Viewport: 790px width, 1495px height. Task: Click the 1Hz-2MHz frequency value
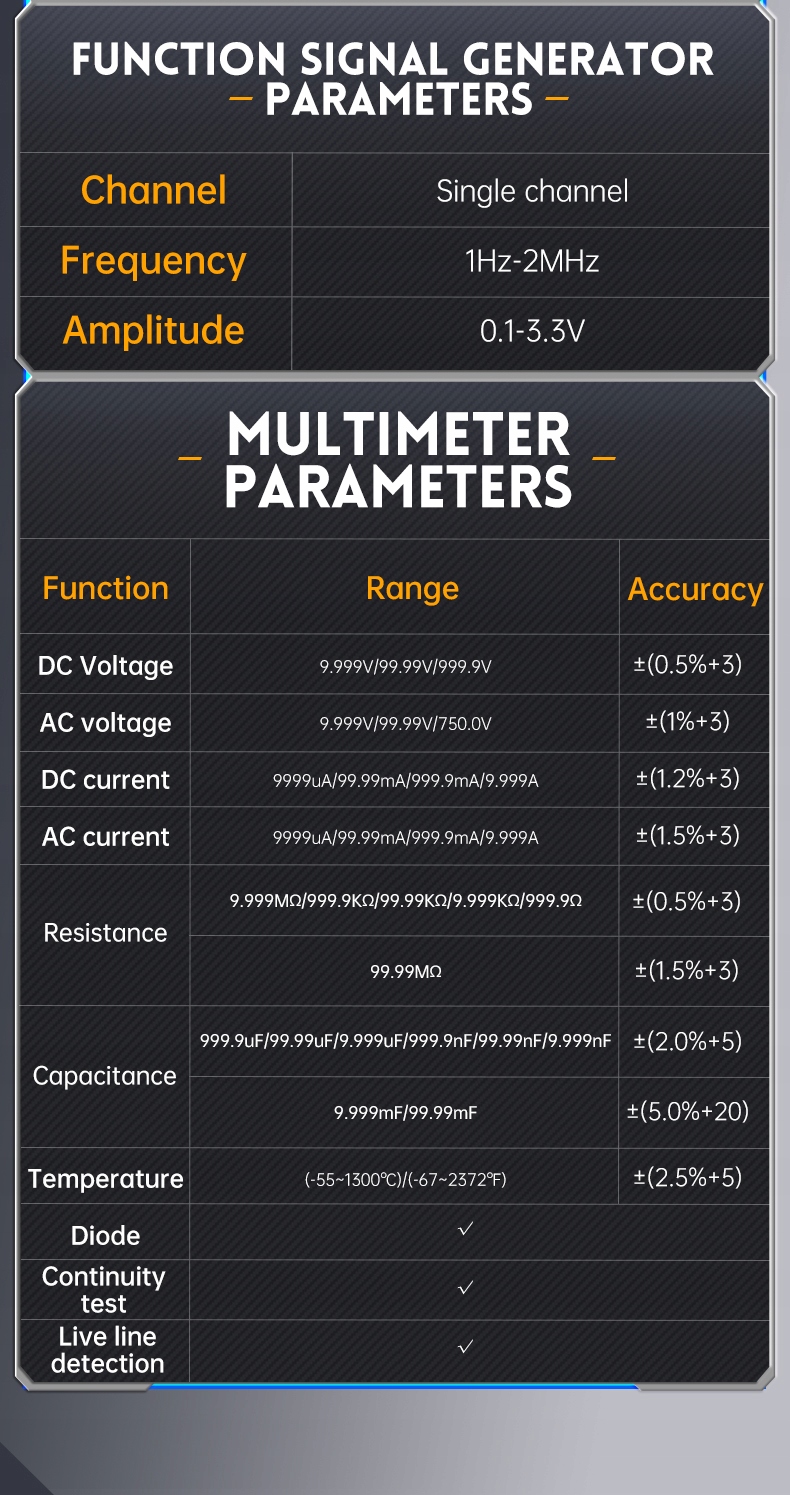[x=532, y=262]
